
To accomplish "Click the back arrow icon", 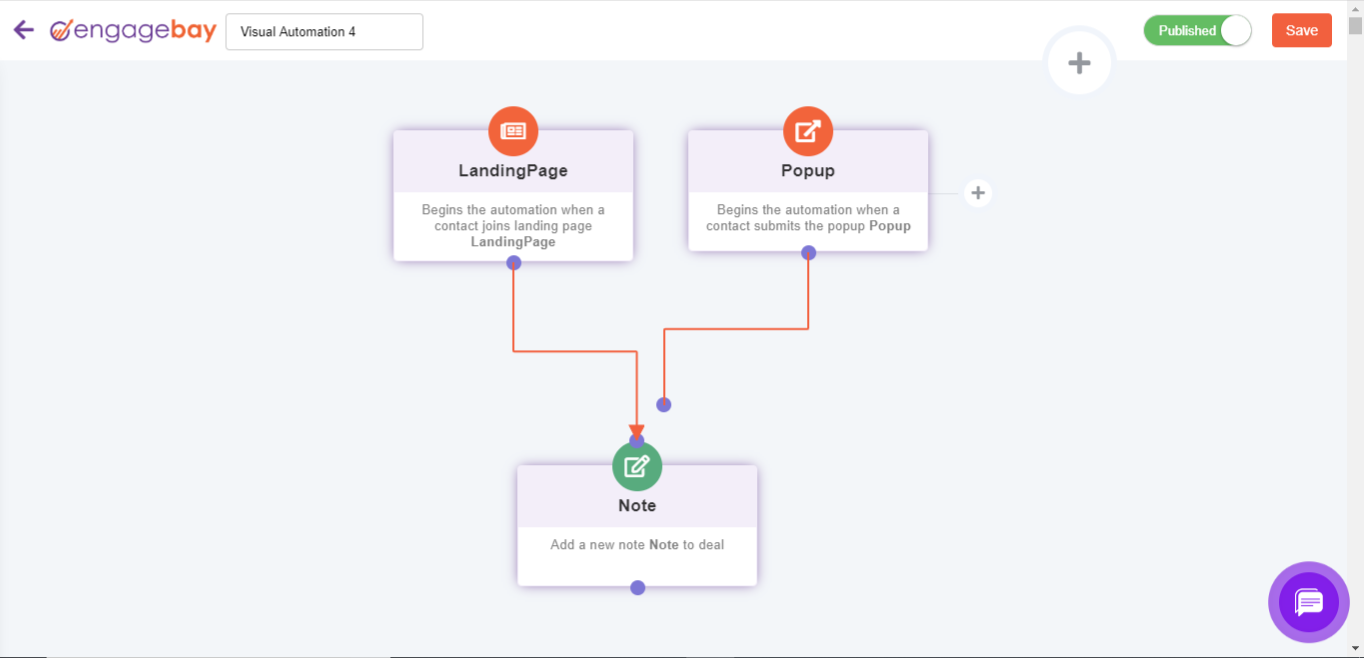I will (x=24, y=30).
